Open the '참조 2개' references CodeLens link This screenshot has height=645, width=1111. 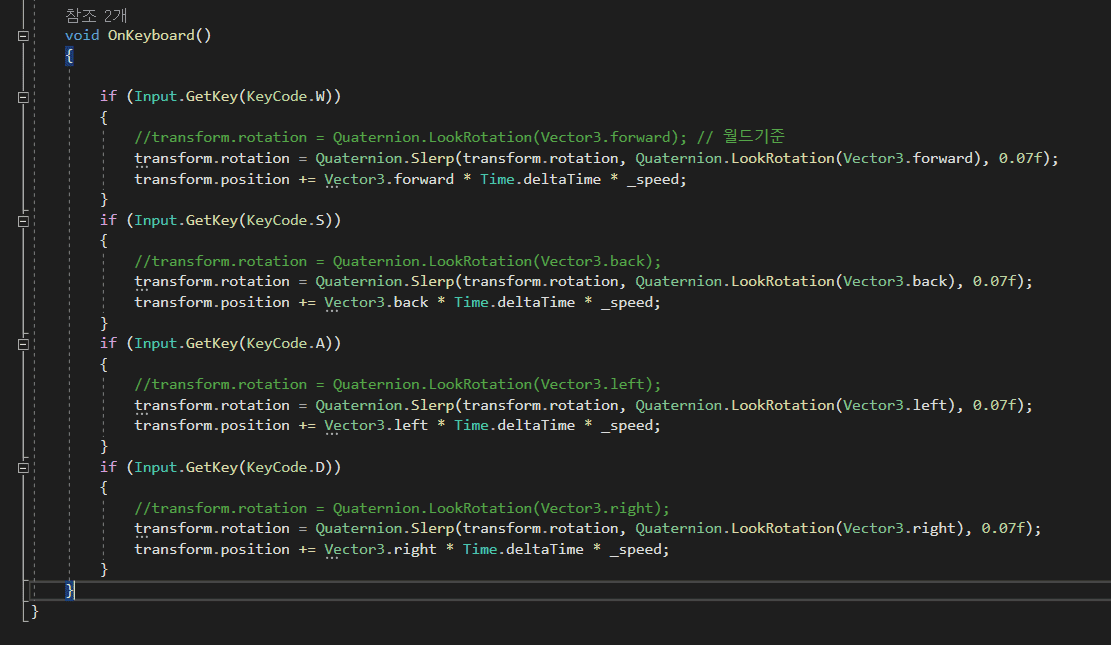[96, 16]
